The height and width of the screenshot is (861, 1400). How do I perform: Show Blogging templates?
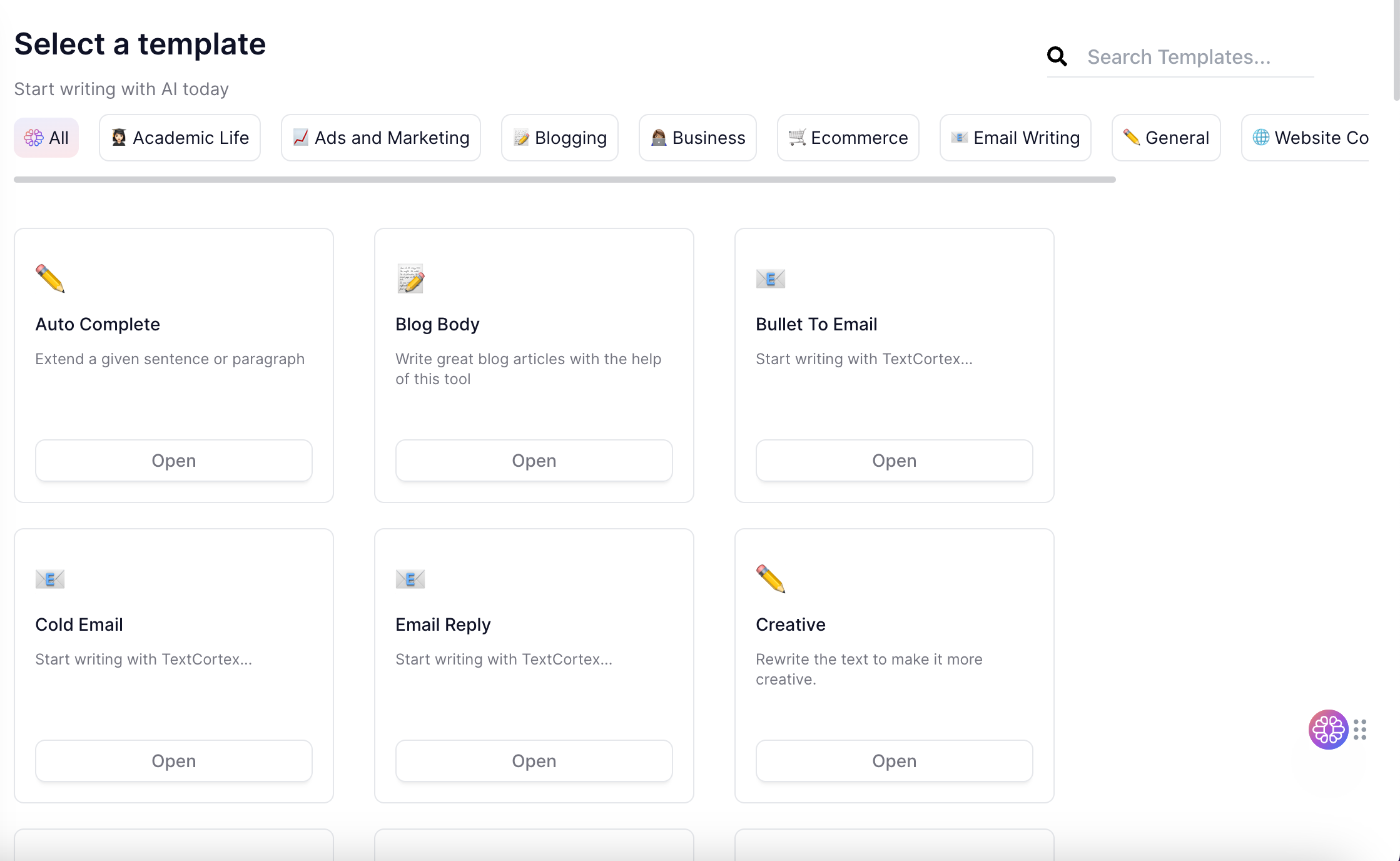pyautogui.click(x=560, y=138)
